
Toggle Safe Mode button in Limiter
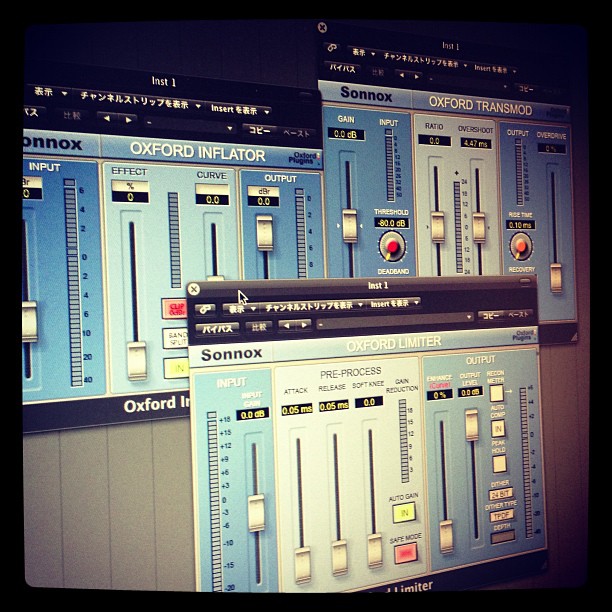coord(406,553)
